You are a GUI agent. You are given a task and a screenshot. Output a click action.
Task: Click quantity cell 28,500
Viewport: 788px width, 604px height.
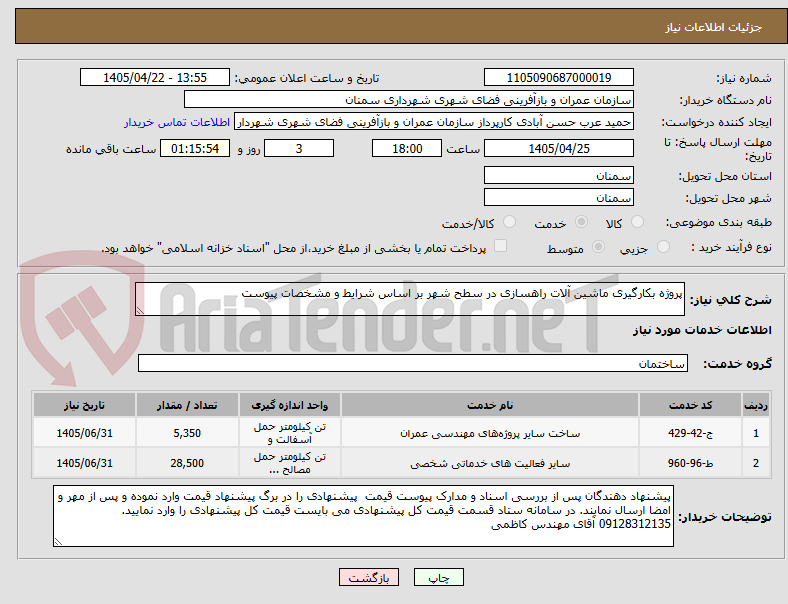[x=187, y=463]
